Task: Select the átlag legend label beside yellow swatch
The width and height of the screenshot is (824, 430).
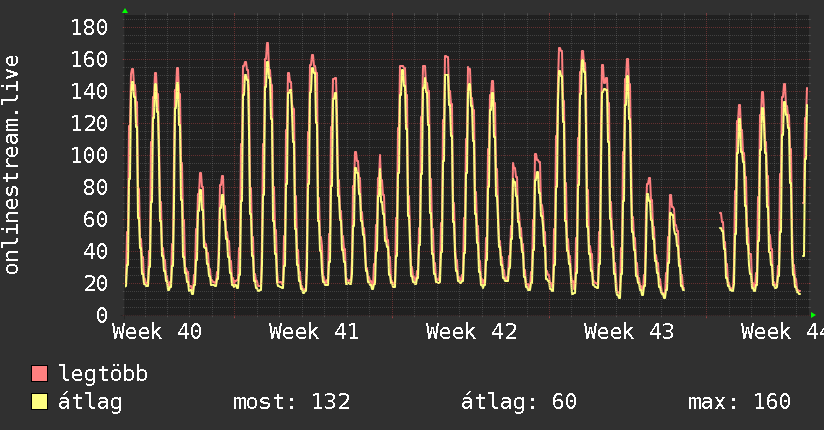Action: (90, 402)
